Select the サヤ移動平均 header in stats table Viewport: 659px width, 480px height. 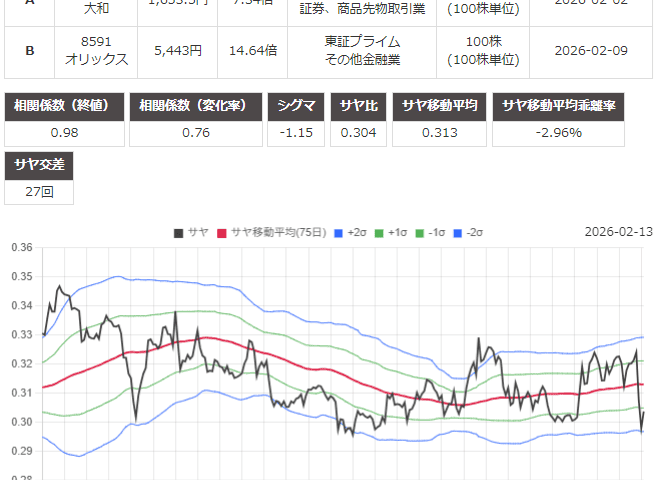(441, 106)
